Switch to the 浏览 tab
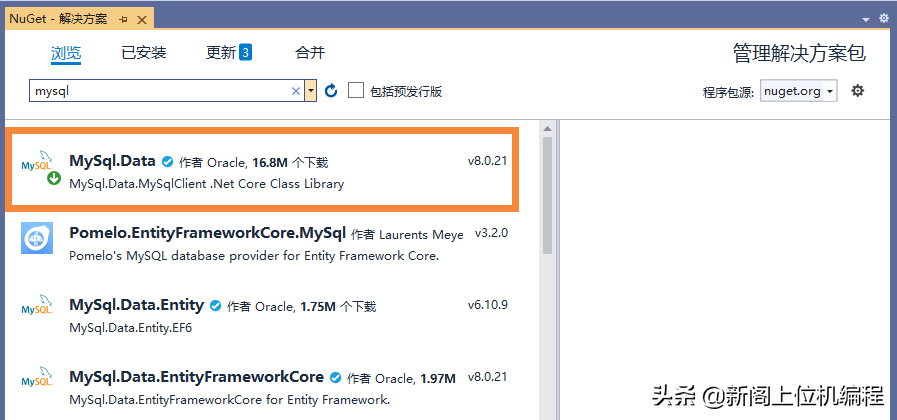The width and height of the screenshot is (897, 420). pos(66,53)
